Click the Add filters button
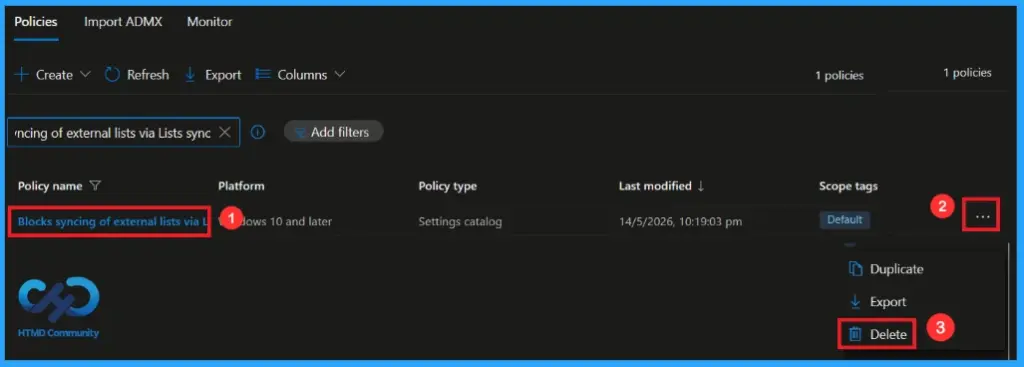This screenshot has width=1024, height=367. (x=333, y=132)
